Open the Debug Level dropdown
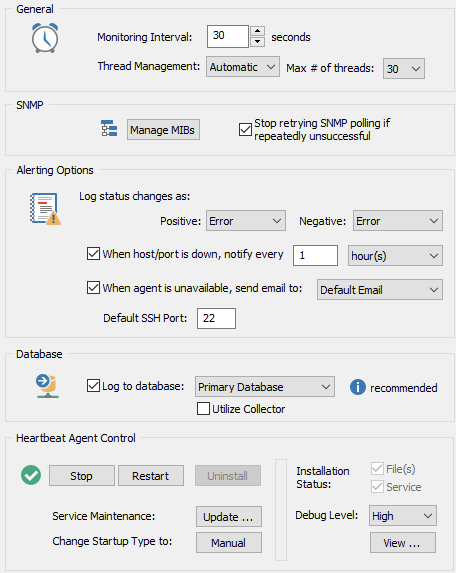 point(403,516)
